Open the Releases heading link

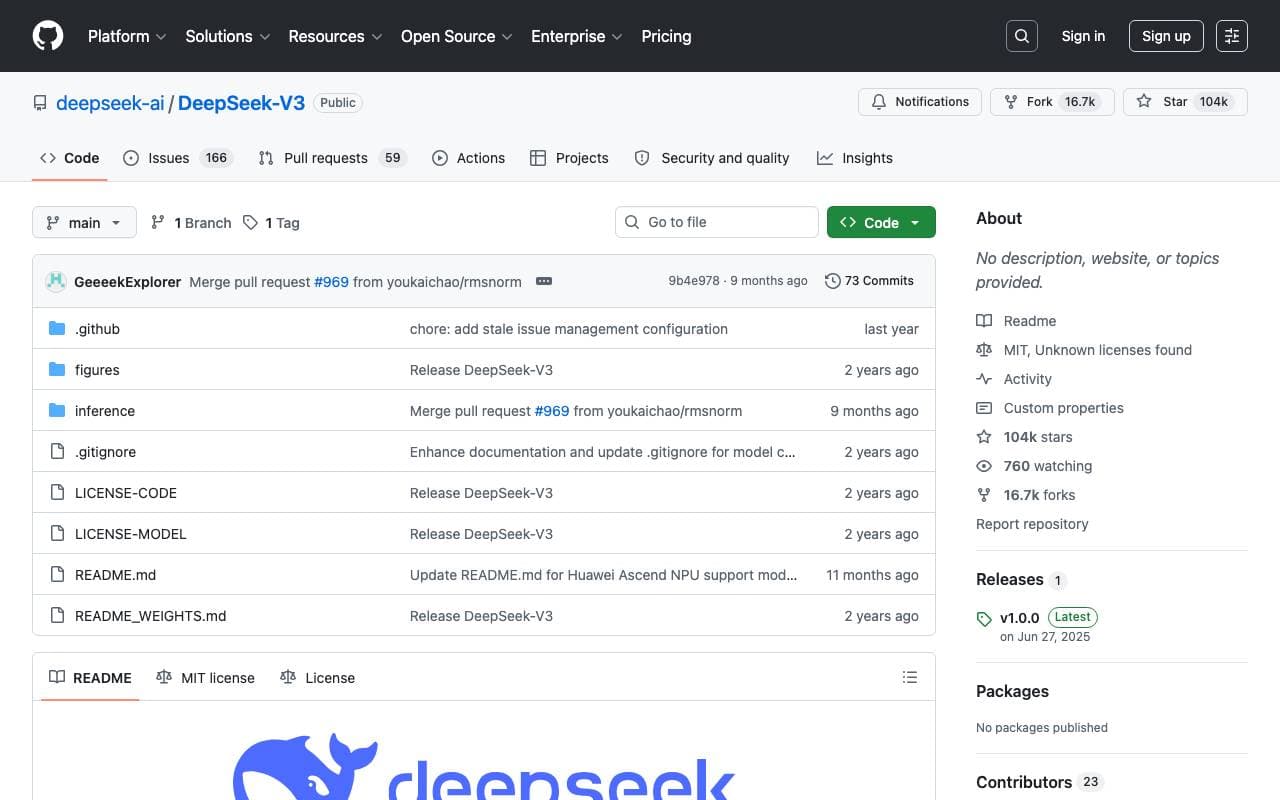click(x=1021, y=580)
